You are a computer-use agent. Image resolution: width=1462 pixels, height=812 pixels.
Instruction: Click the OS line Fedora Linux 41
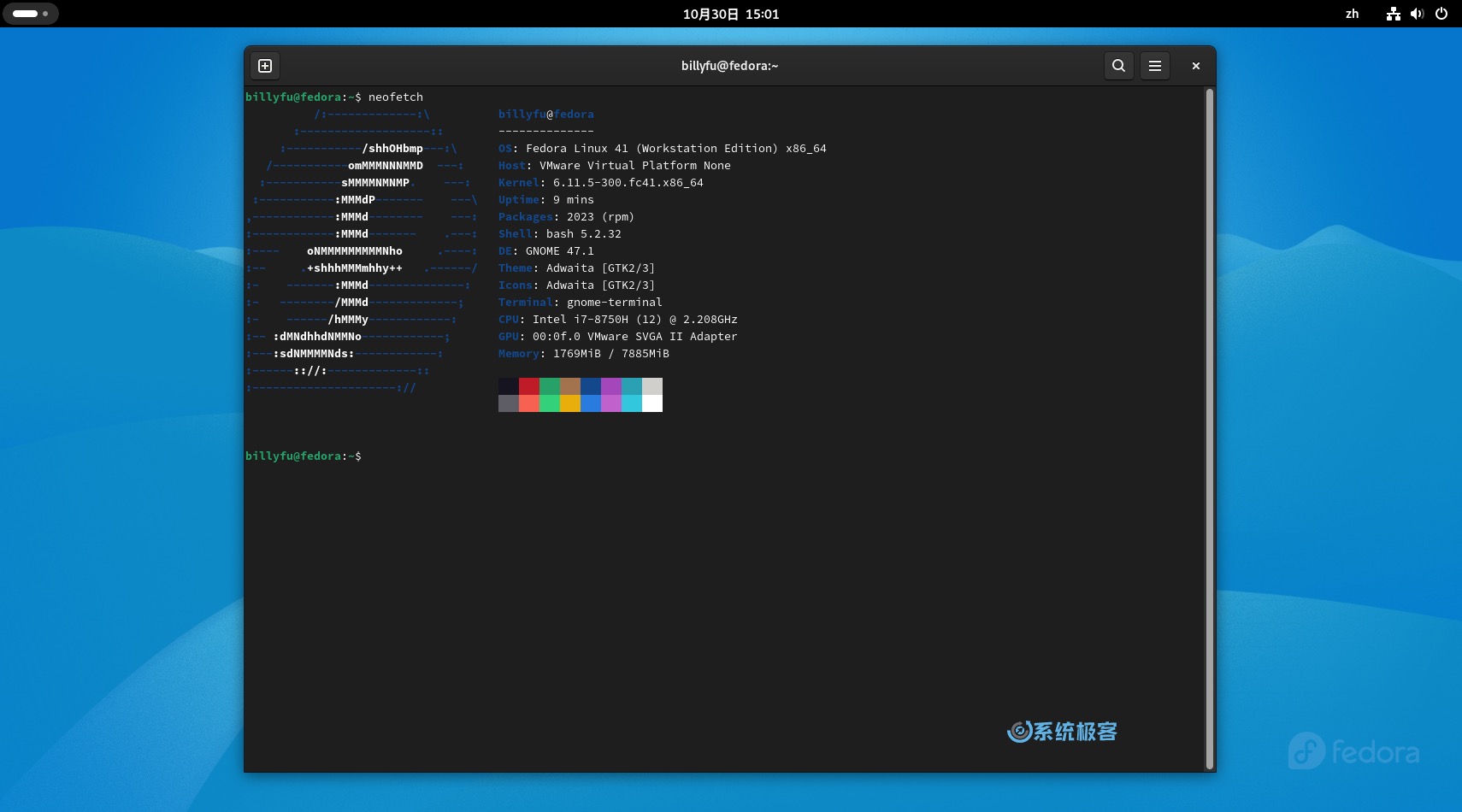click(663, 149)
